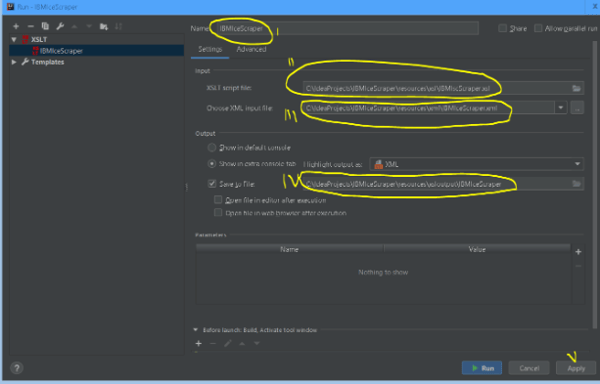Click the Choose XML input file field
This screenshot has width=600, height=384.
coord(429,108)
